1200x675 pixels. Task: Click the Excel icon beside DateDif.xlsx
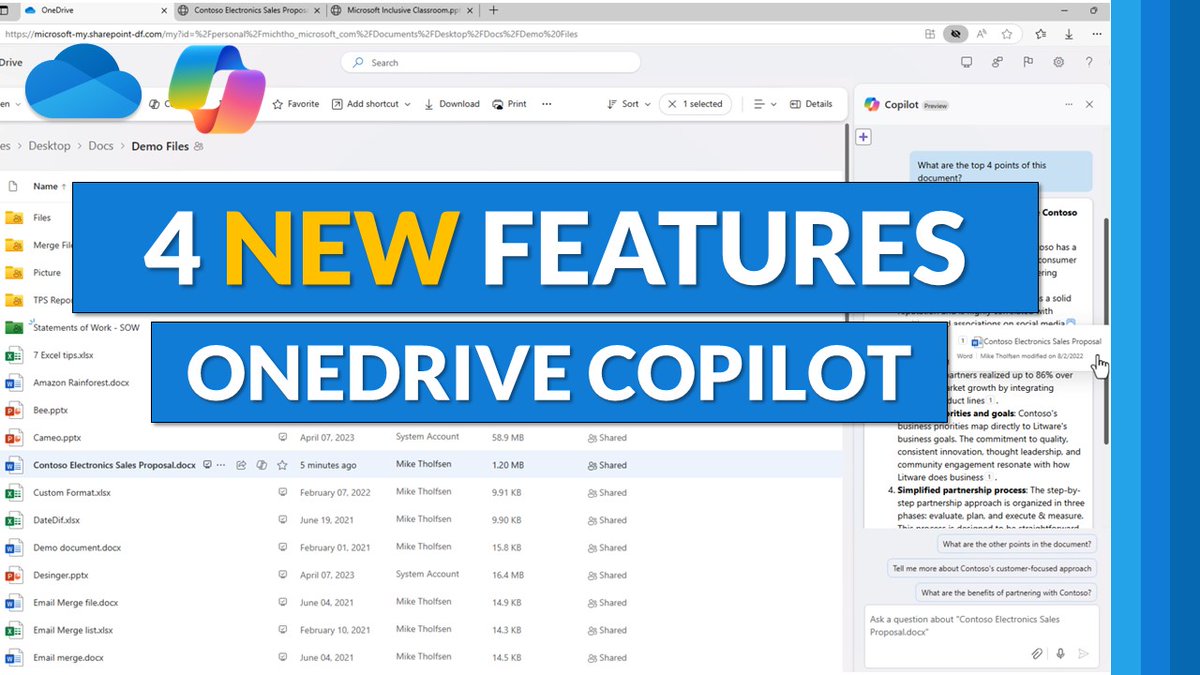(14, 520)
